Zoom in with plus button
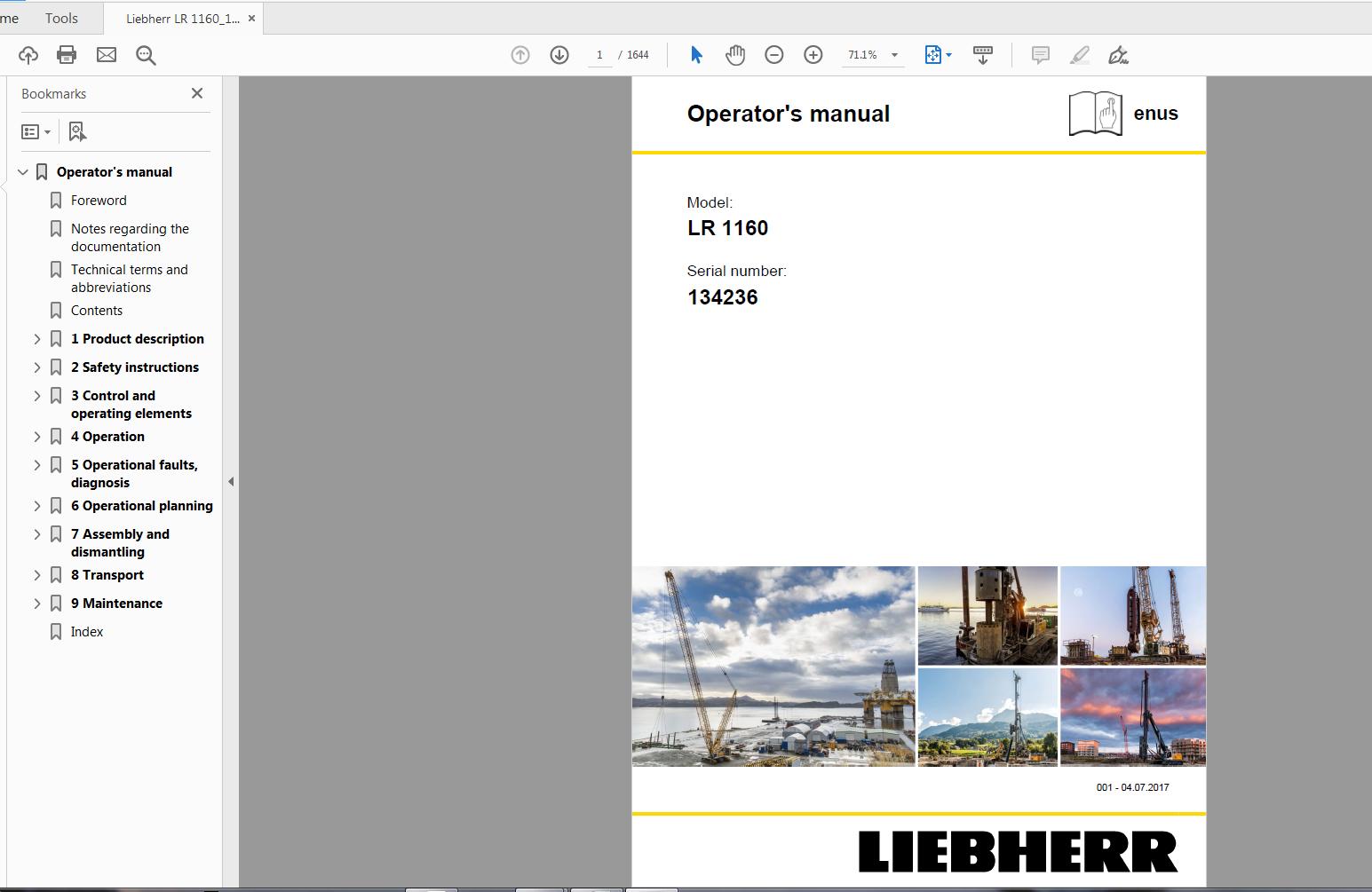 pos(813,55)
